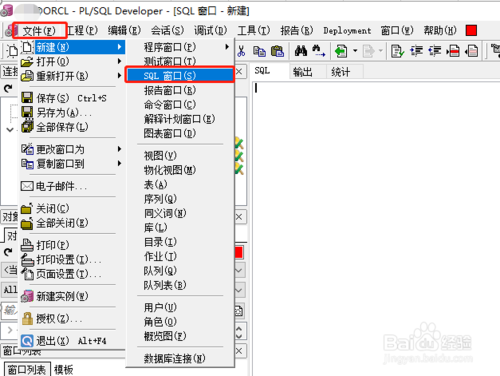The image size is (500, 376).
Task: Click the second outdent lines toolbar icon
Action: click(435, 51)
